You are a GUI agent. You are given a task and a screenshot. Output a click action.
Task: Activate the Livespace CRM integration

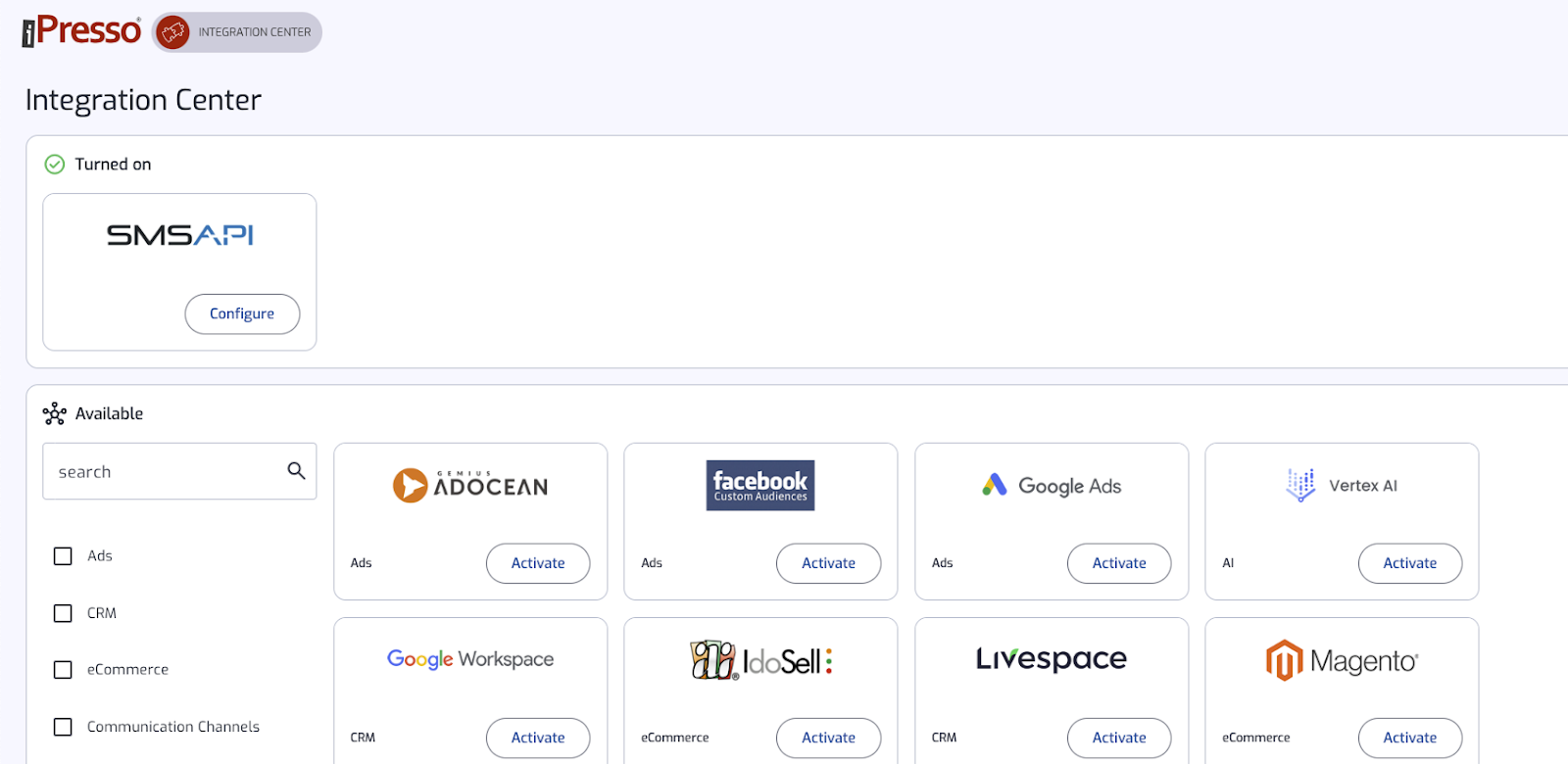click(x=1119, y=738)
